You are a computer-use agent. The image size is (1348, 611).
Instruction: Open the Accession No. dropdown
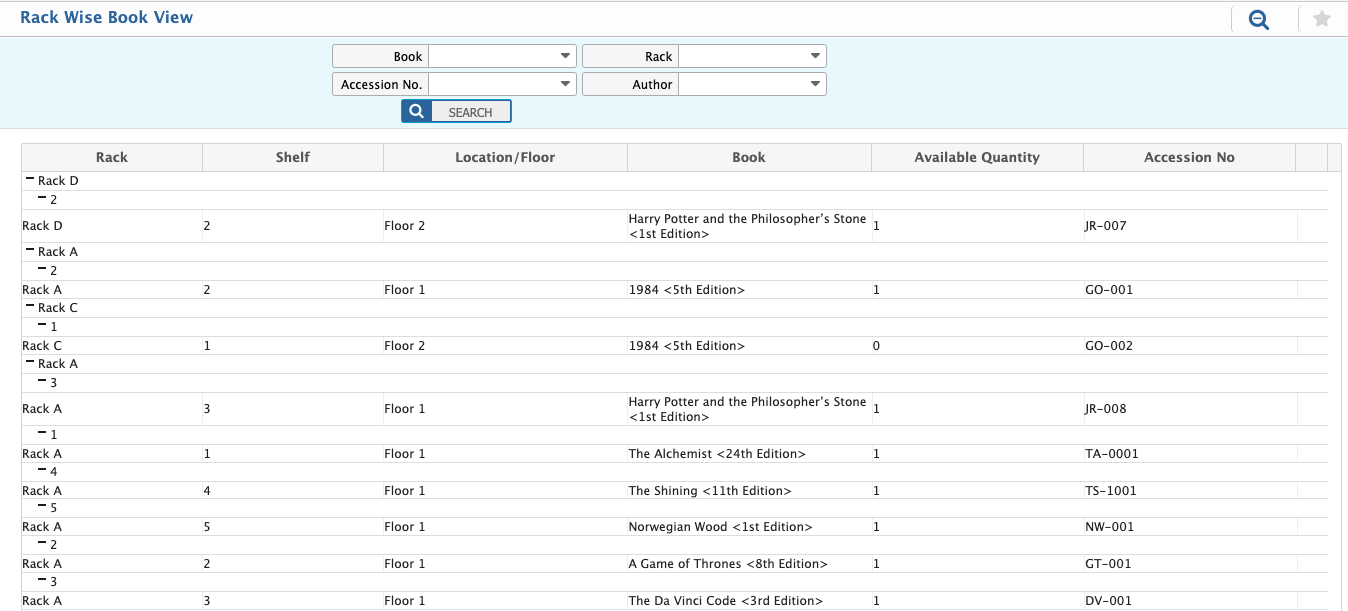[x=565, y=85]
